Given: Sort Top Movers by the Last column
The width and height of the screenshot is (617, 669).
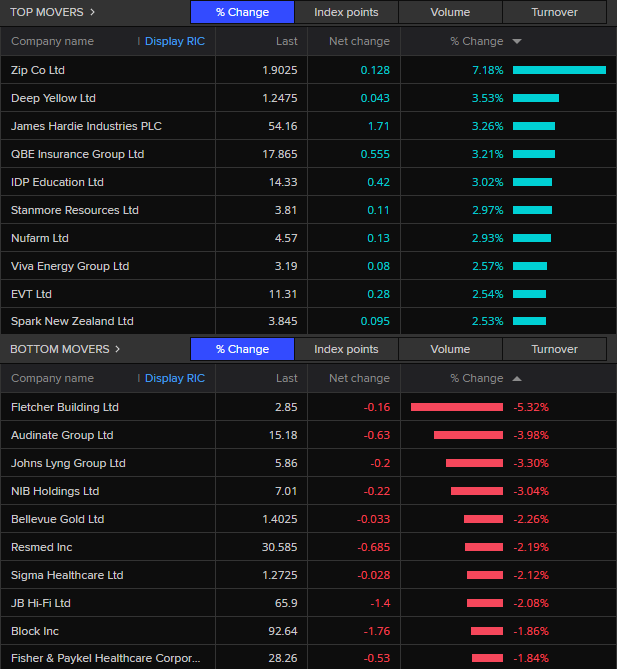Looking at the screenshot, I should 286,41.
